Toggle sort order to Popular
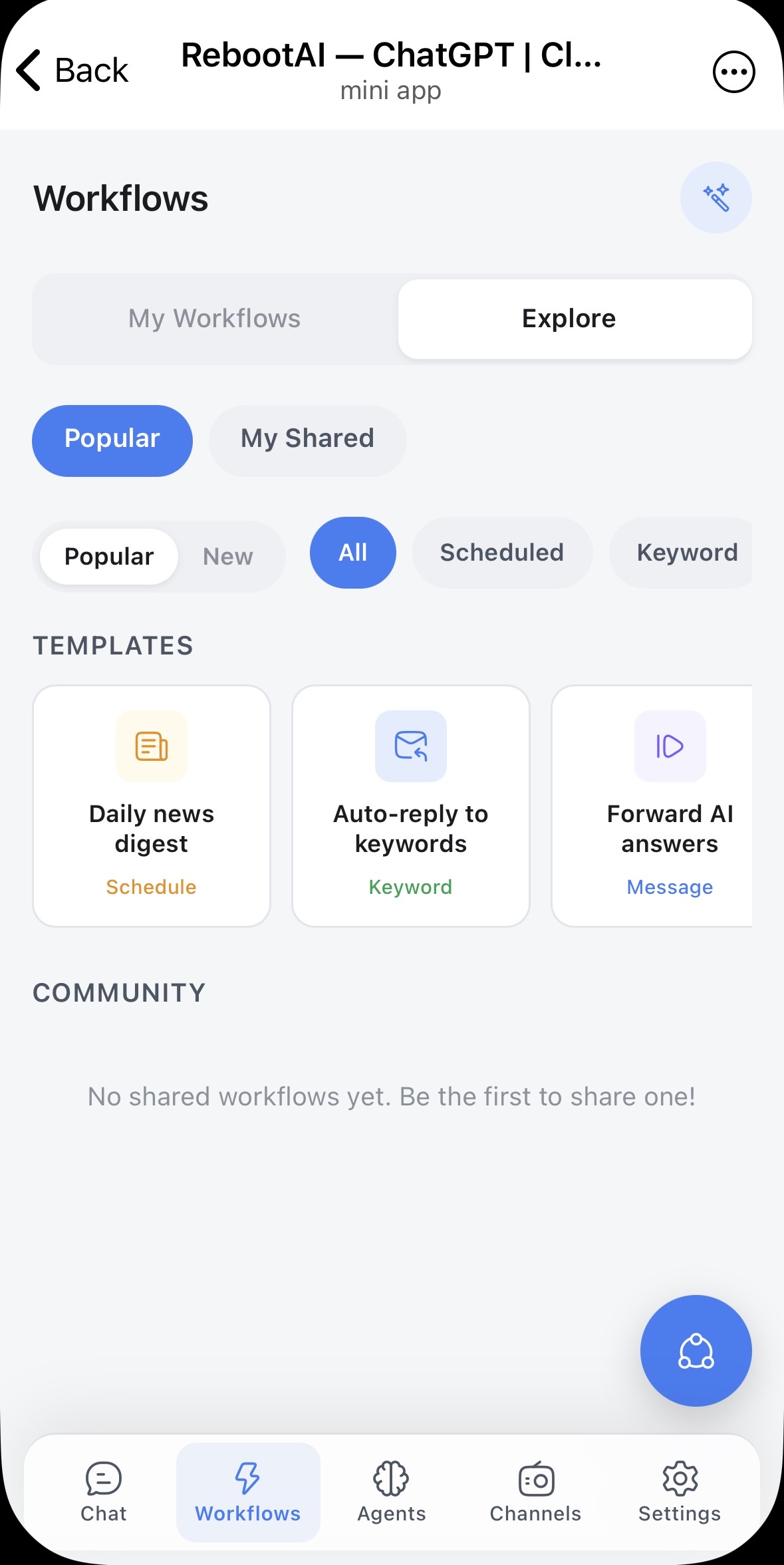This screenshot has height=1565, width=784. pos(109,557)
